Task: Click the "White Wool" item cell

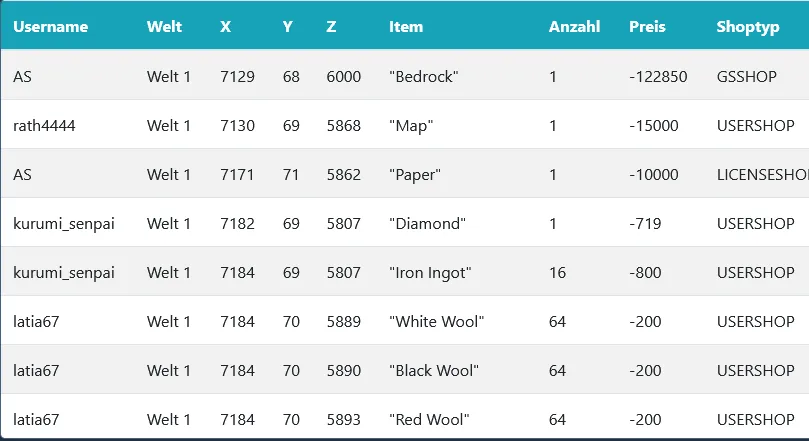Action: (x=436, y=321)
